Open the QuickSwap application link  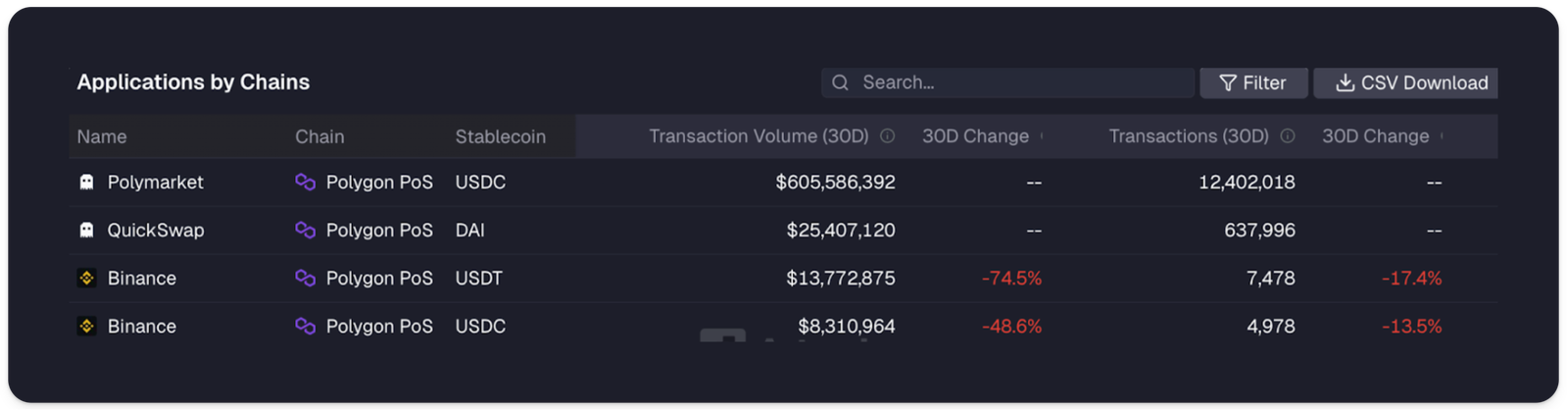point(155,231)
